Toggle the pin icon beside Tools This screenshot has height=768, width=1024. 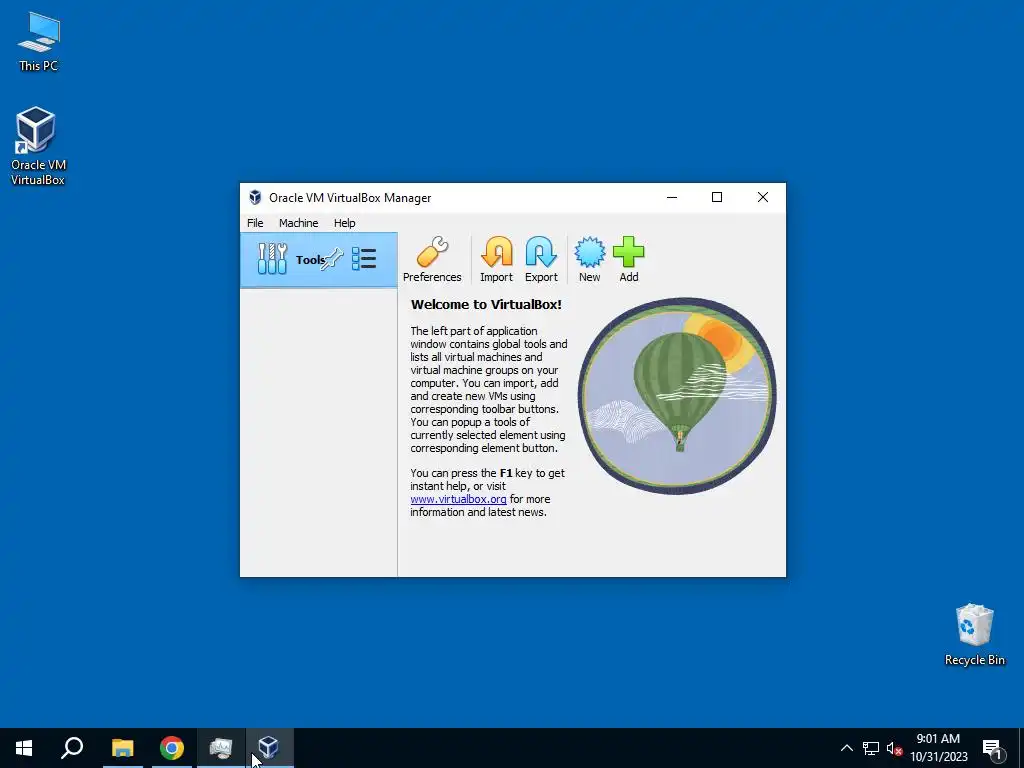[332, 259]
